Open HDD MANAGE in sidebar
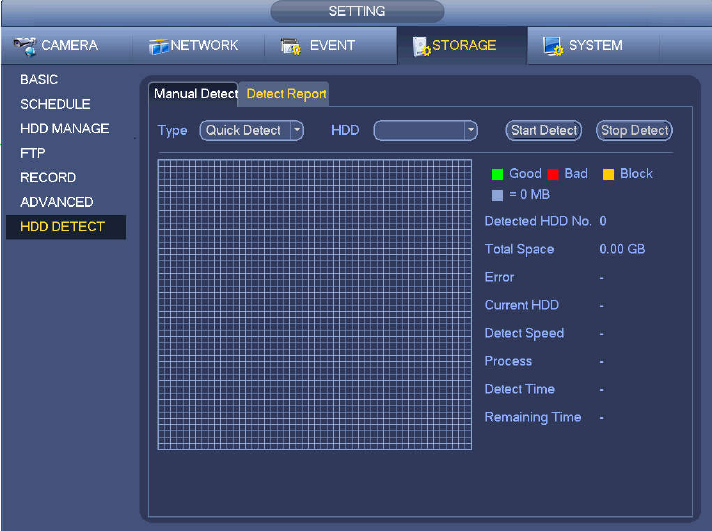Image resolution: width=712 pixels, height=531 pixels. (x=64, y=129)
